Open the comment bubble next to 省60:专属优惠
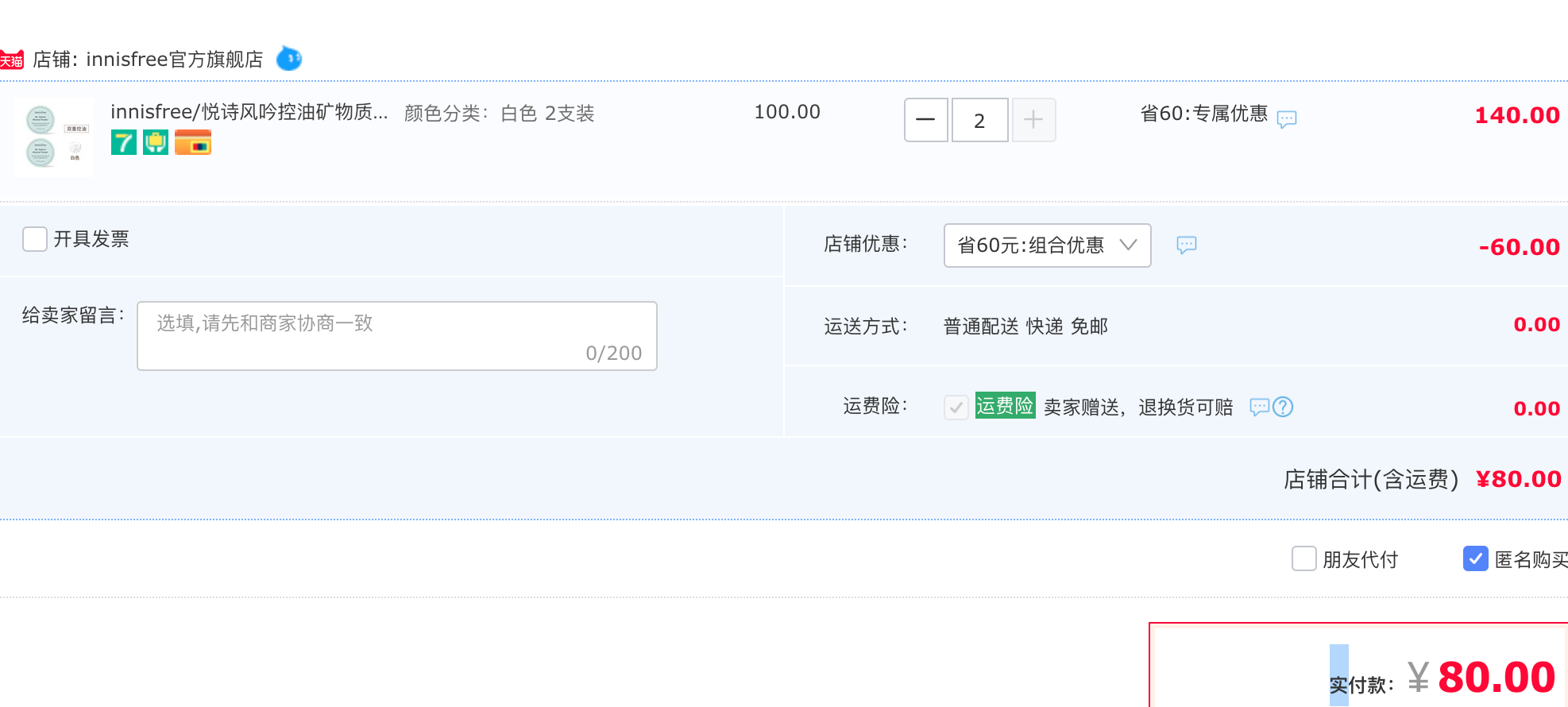The height and width of the screenshot is (707, 1568). pyautogui.click(x=1287, y=119)
